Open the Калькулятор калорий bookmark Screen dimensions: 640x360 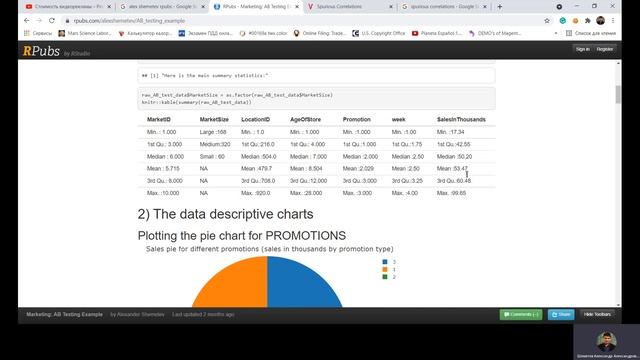click(145, 33)
